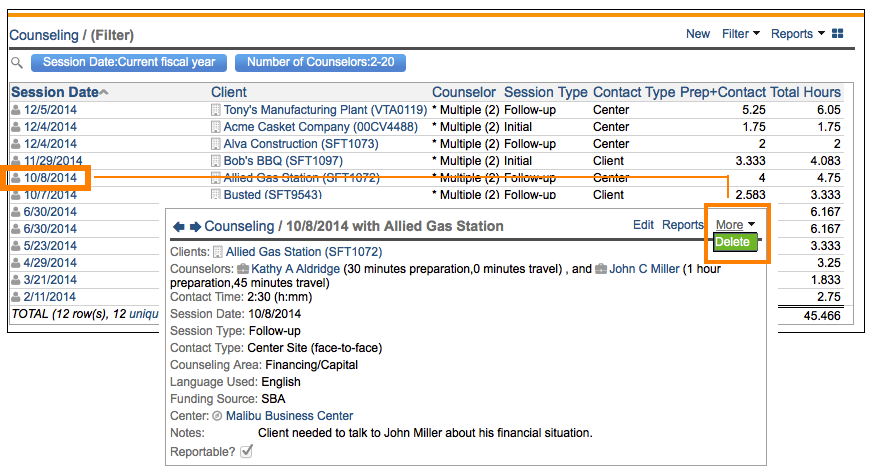Viewport: 870px width, 475px height.
Task: Remove the Session Date:Current fiscal year filter
Action: (x=129, y=62)
